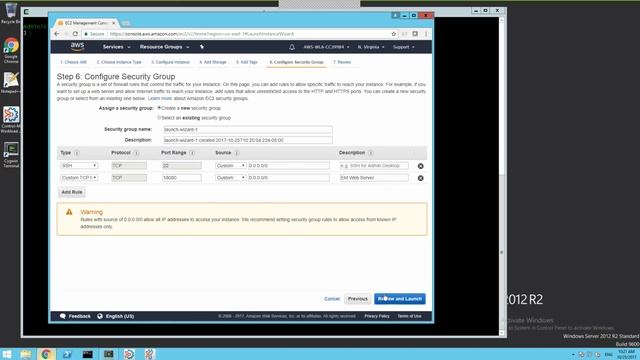
Task: Open Google Chrome desktop shortcut
Action: [x=11, y=50]
